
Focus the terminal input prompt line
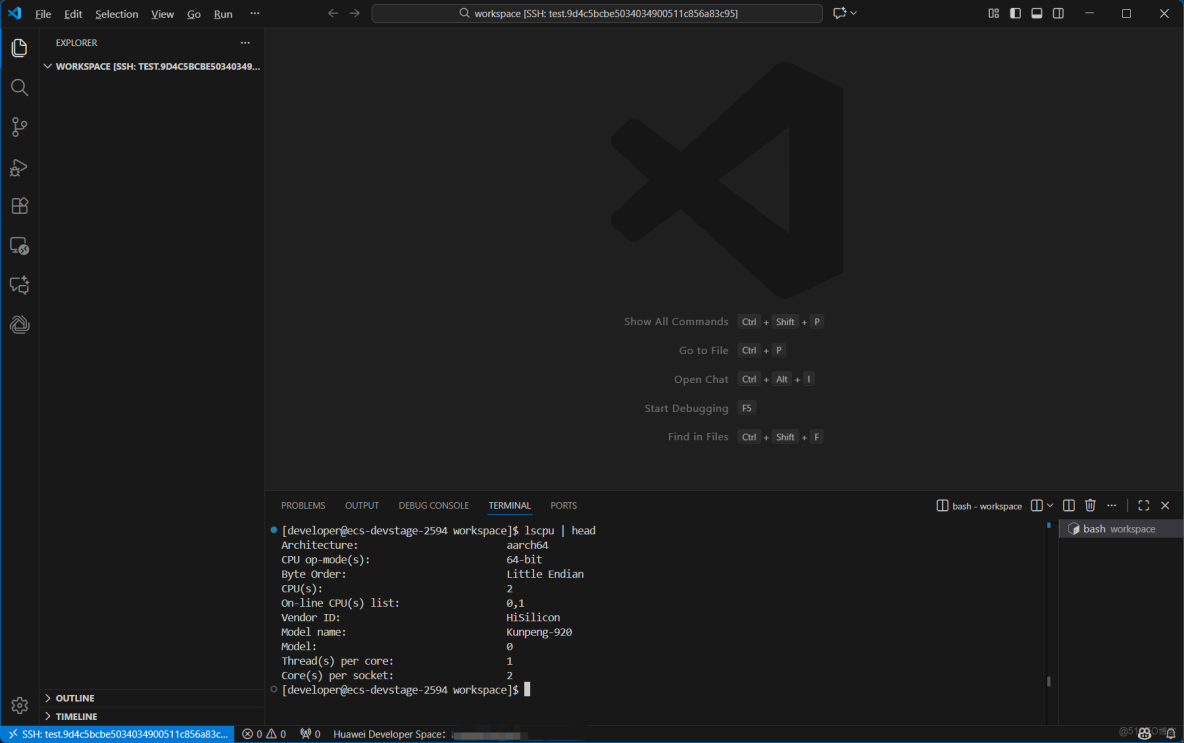point(405,690)
